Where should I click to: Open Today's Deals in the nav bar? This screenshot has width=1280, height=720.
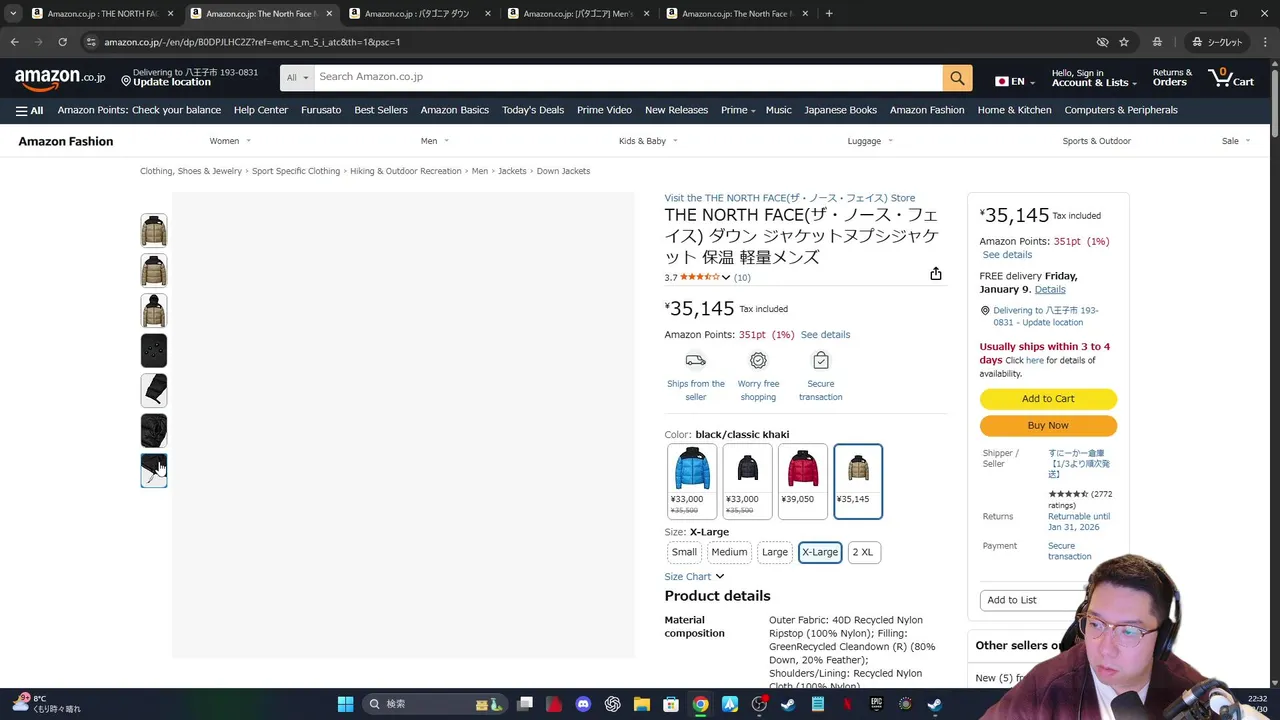(533, 110)
